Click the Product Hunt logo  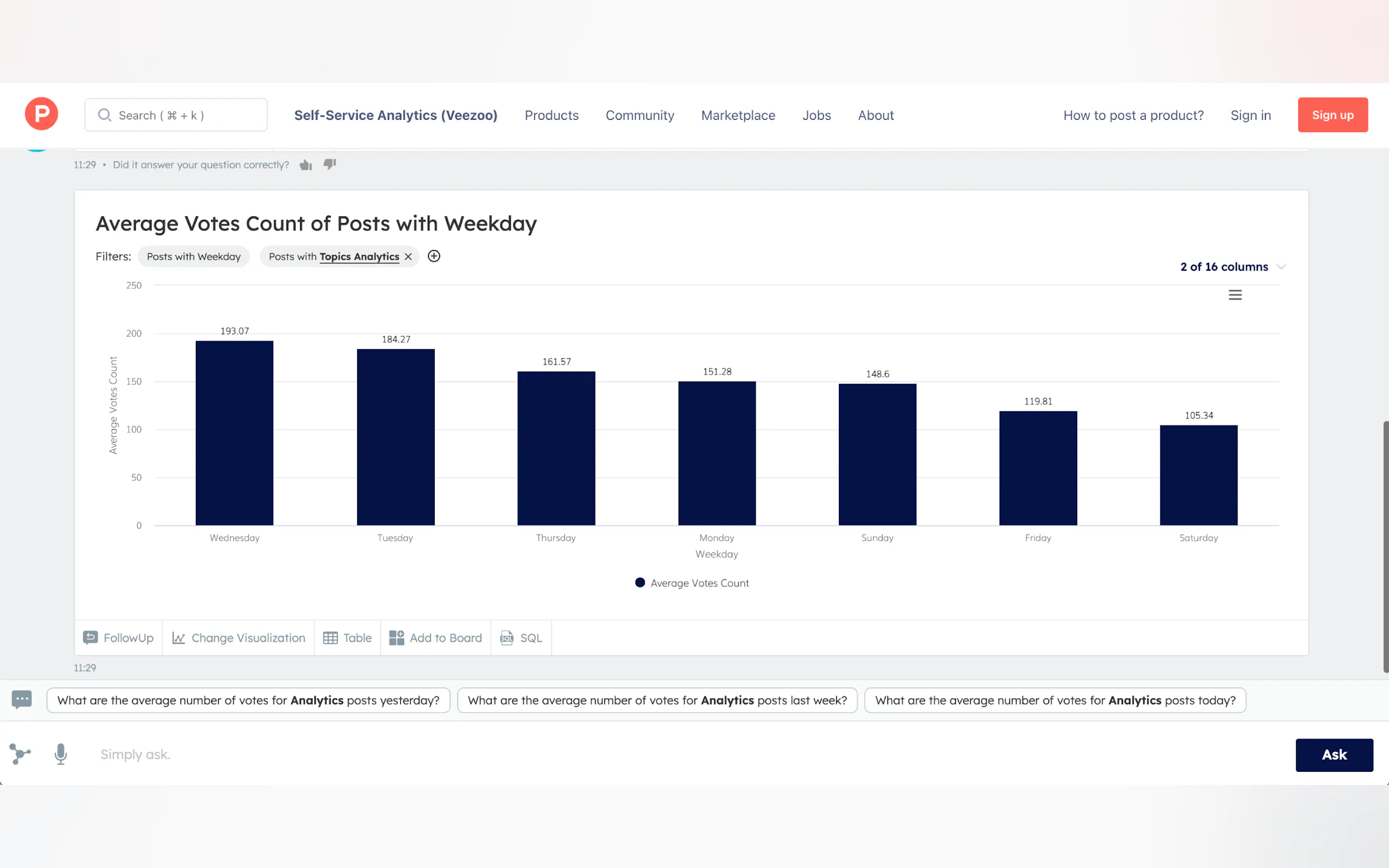coord(42,114)
